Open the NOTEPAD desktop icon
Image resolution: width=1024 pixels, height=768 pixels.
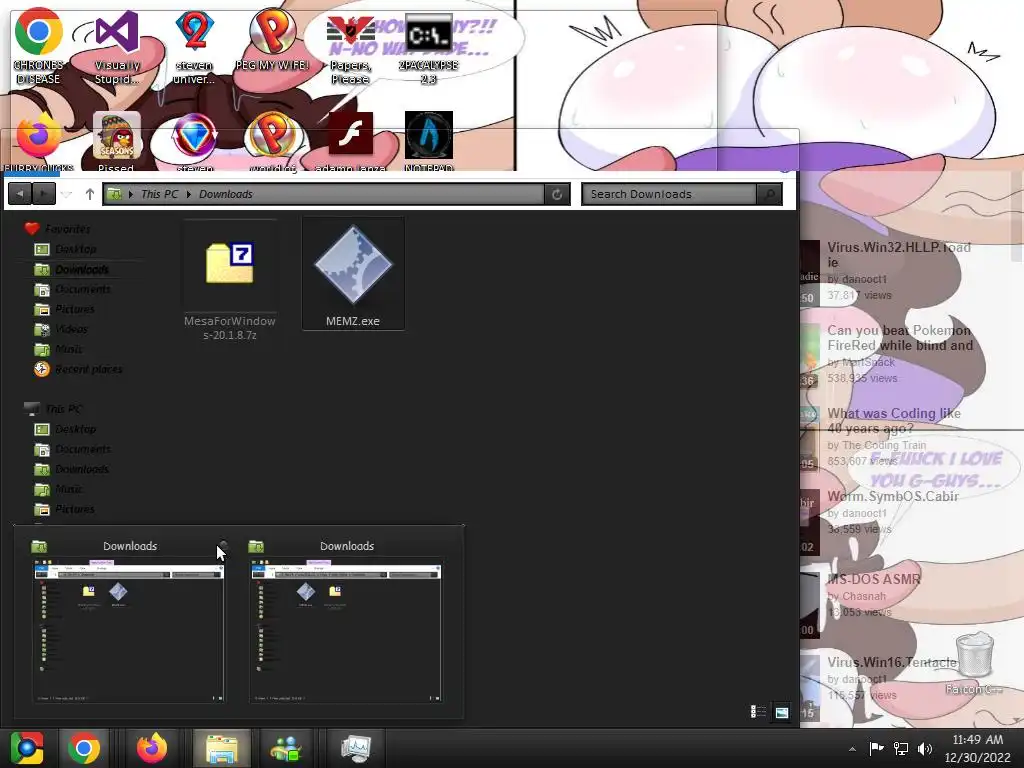[428, 142]
